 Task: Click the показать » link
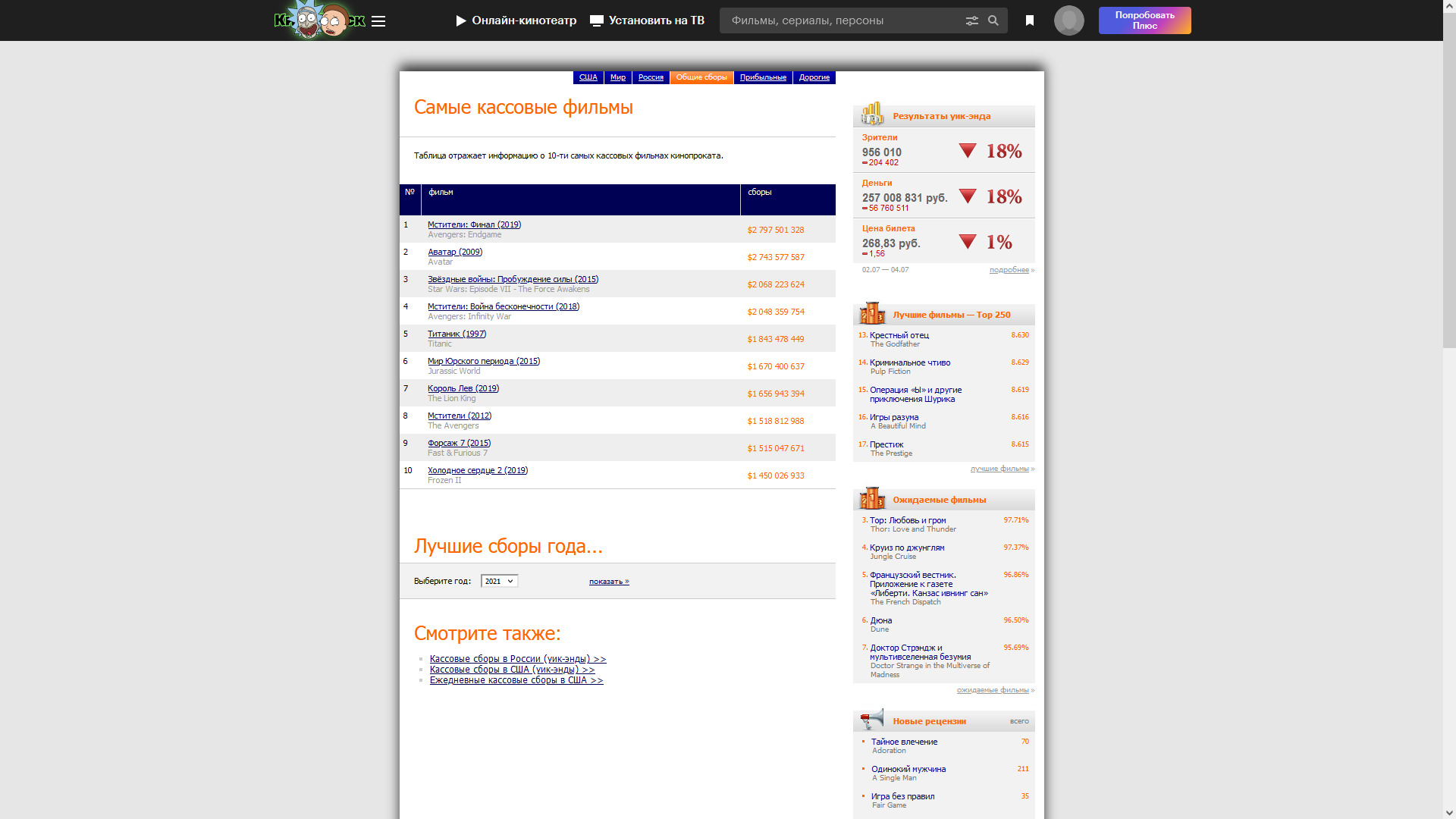609,582
